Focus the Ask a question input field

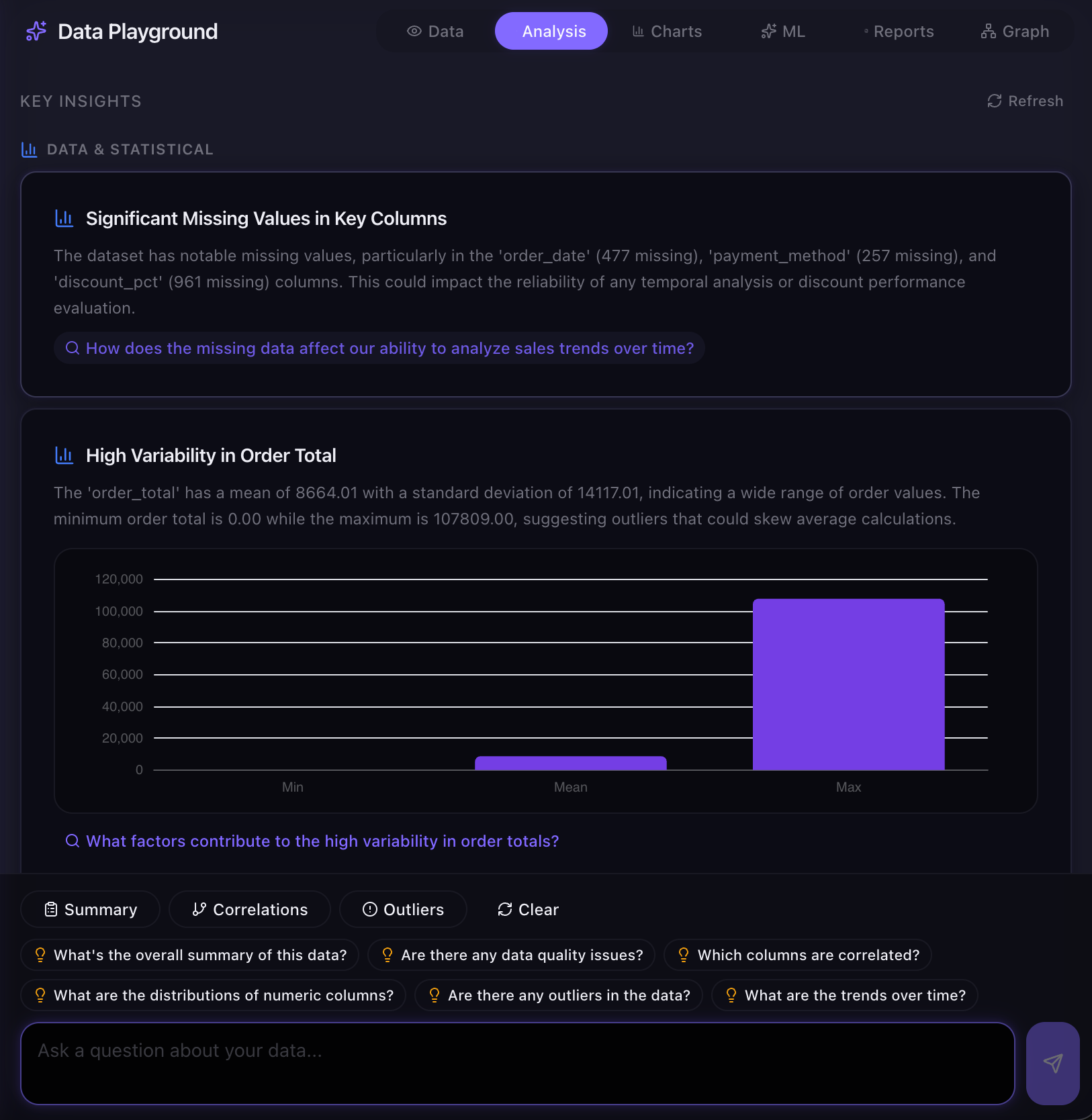pyautogui.click(x=517, y=1063)
